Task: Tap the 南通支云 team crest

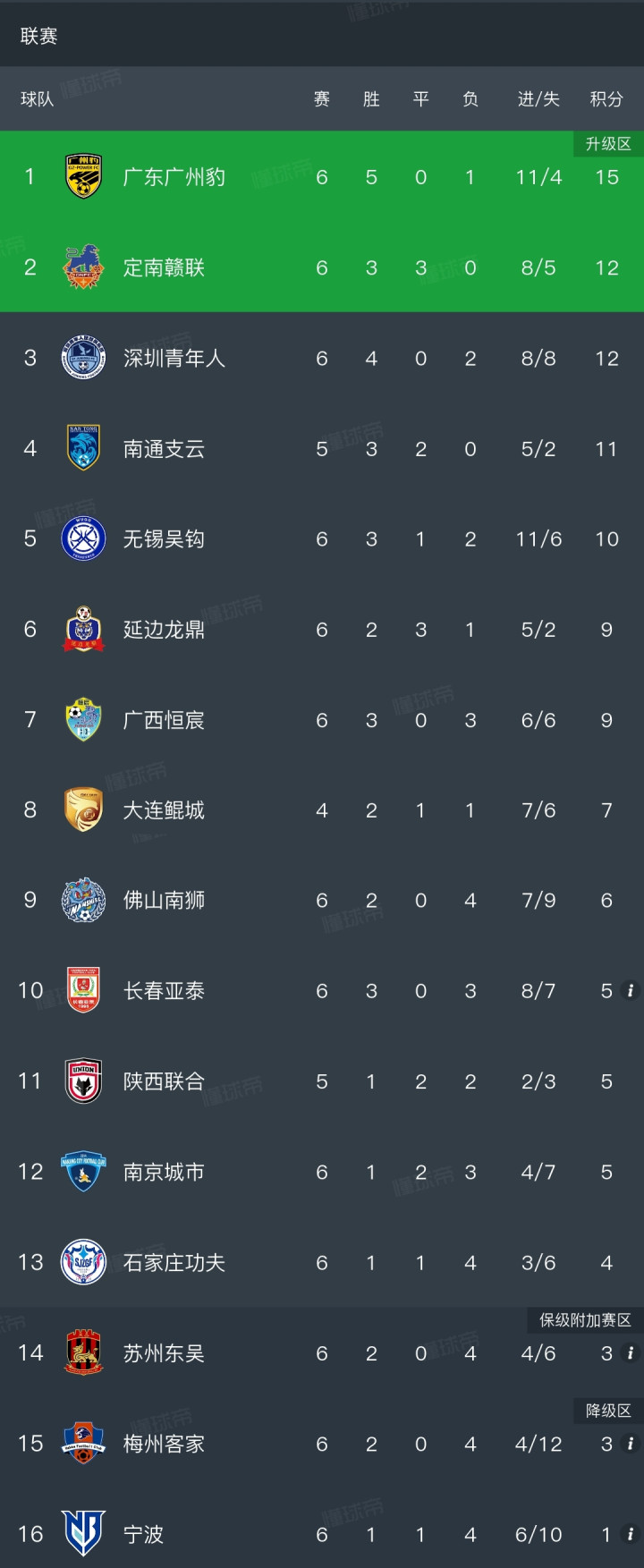Action: (x=83, y=448)
